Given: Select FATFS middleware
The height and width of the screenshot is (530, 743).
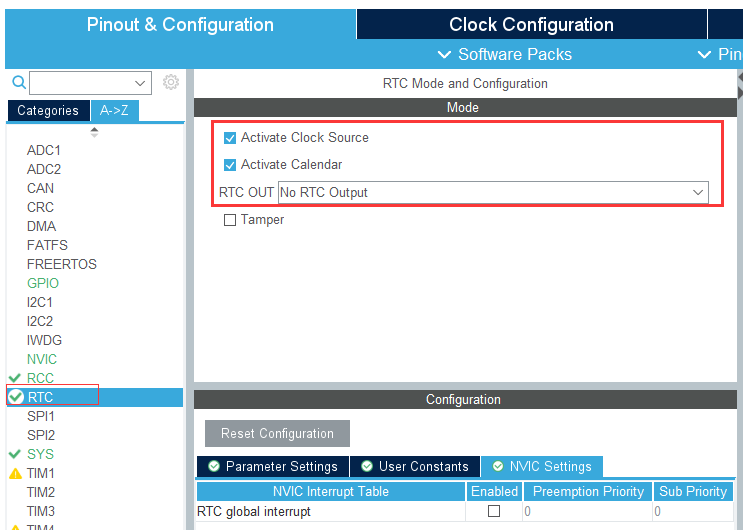Looking at the screenshot, I should point(47,245).
